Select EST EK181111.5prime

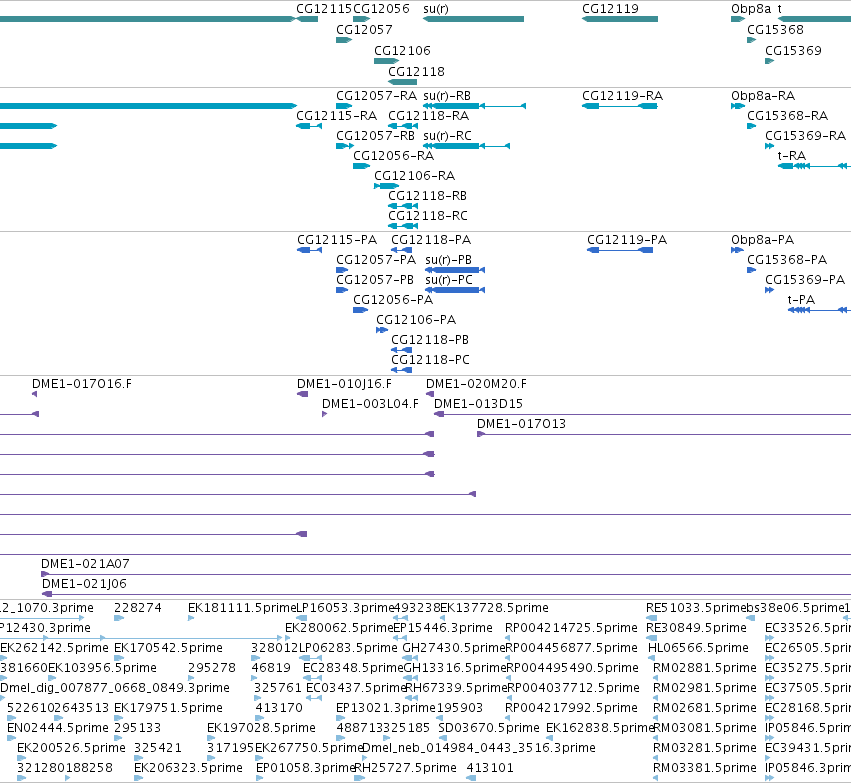pyautogui.click(x=242, y=609)
